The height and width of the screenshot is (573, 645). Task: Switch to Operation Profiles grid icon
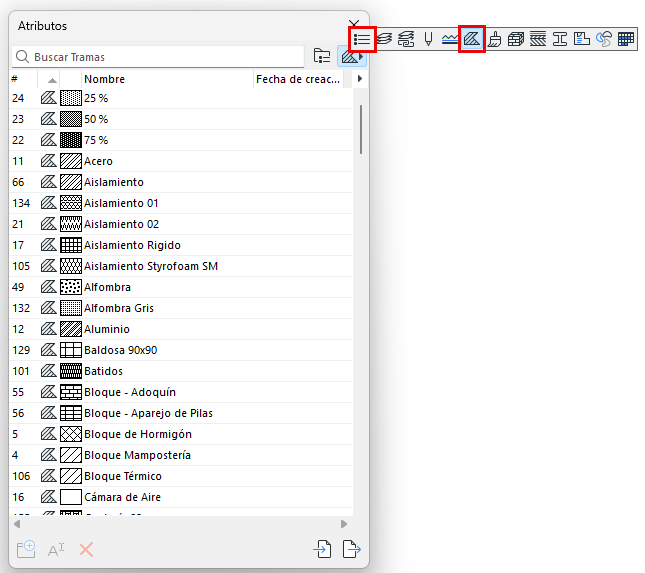[x=626, y=39]
